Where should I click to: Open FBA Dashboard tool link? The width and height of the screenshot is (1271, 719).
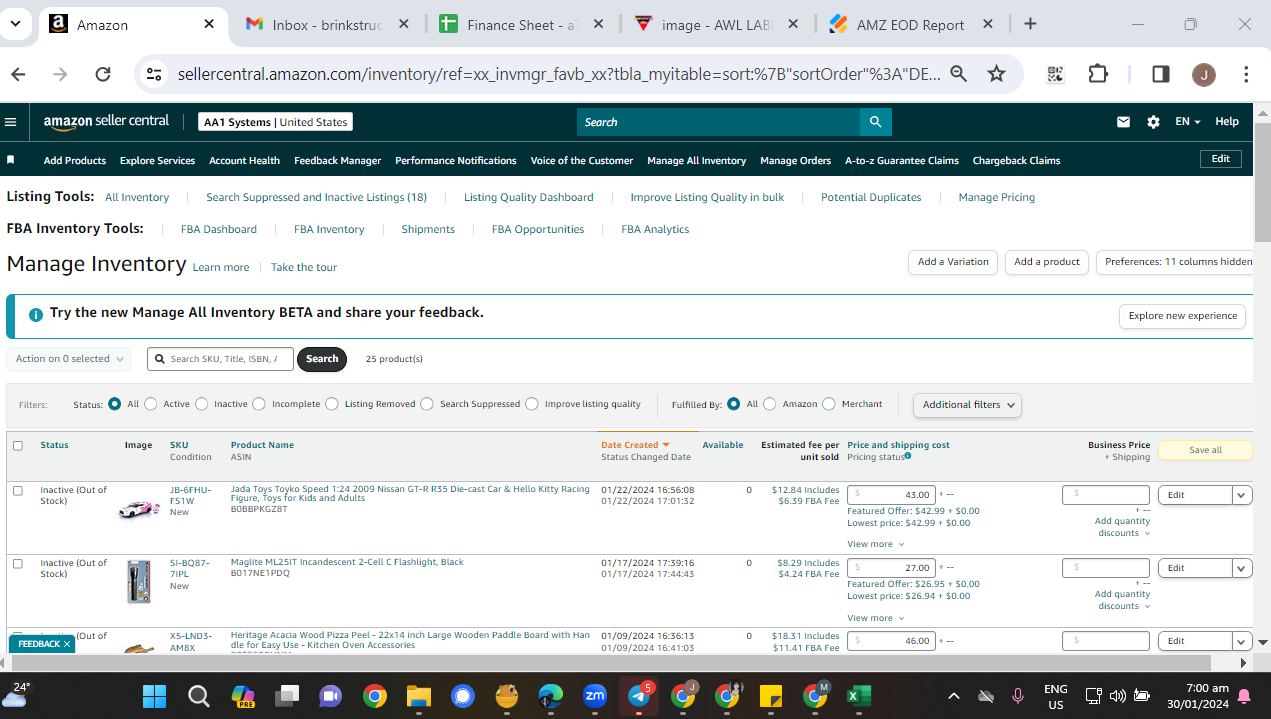219,229
